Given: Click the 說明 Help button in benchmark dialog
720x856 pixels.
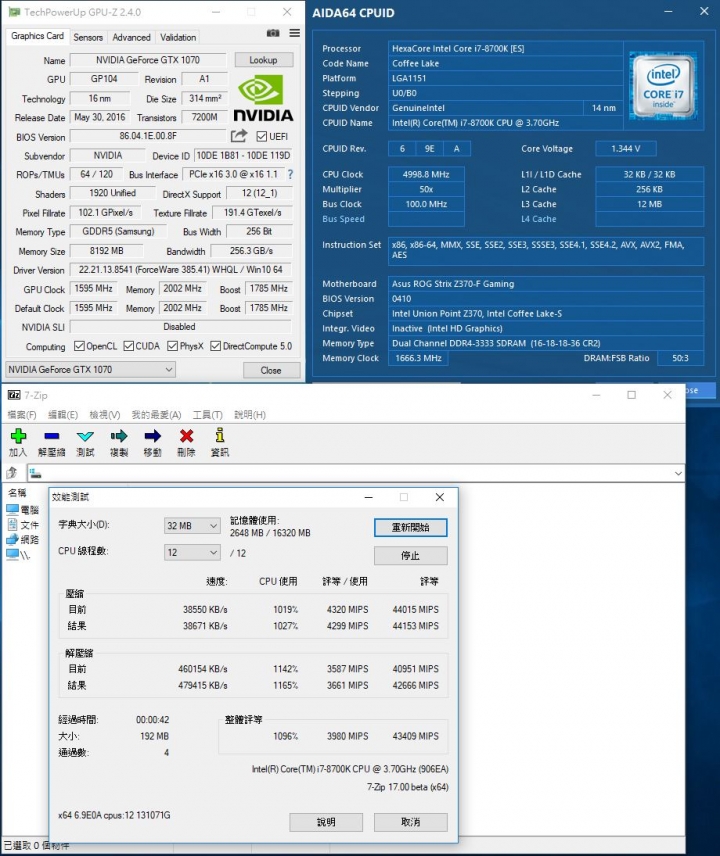Looking at the screenshot, I should pyautogui.click(x=326, y=822).
